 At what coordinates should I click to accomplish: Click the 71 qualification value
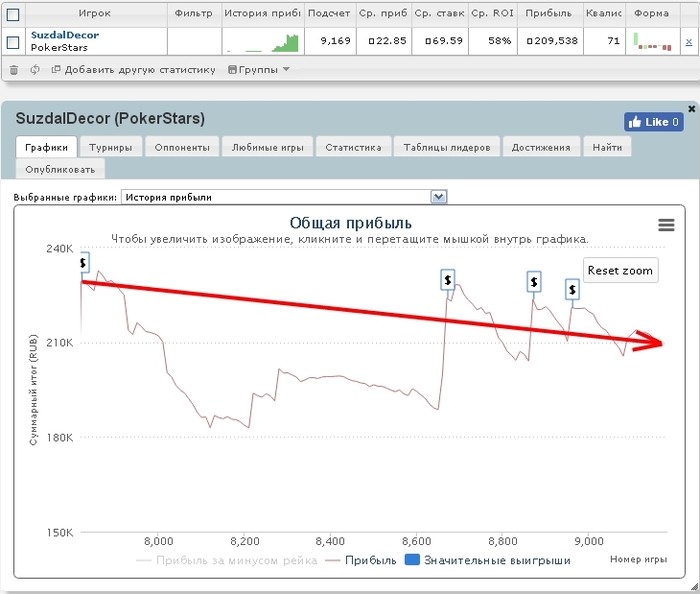click(x=614, y=41)
